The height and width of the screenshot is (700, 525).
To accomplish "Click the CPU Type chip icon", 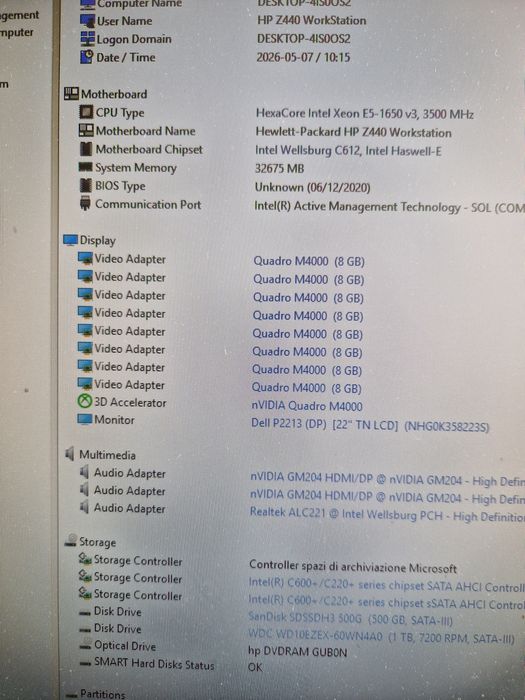I will coord(86,112).
